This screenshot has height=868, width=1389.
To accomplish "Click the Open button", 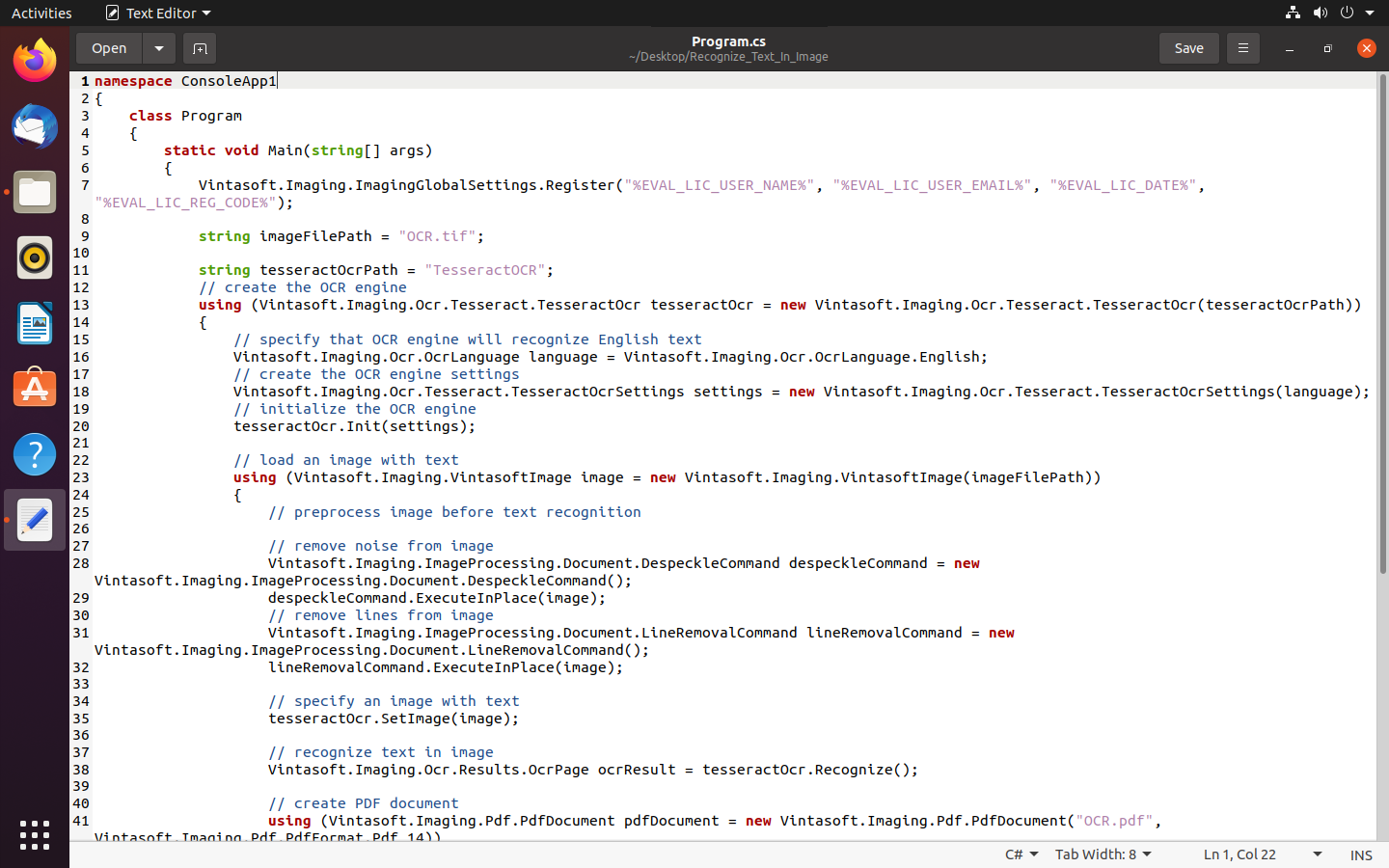I will pyautogui.click(x=109, y=48).
